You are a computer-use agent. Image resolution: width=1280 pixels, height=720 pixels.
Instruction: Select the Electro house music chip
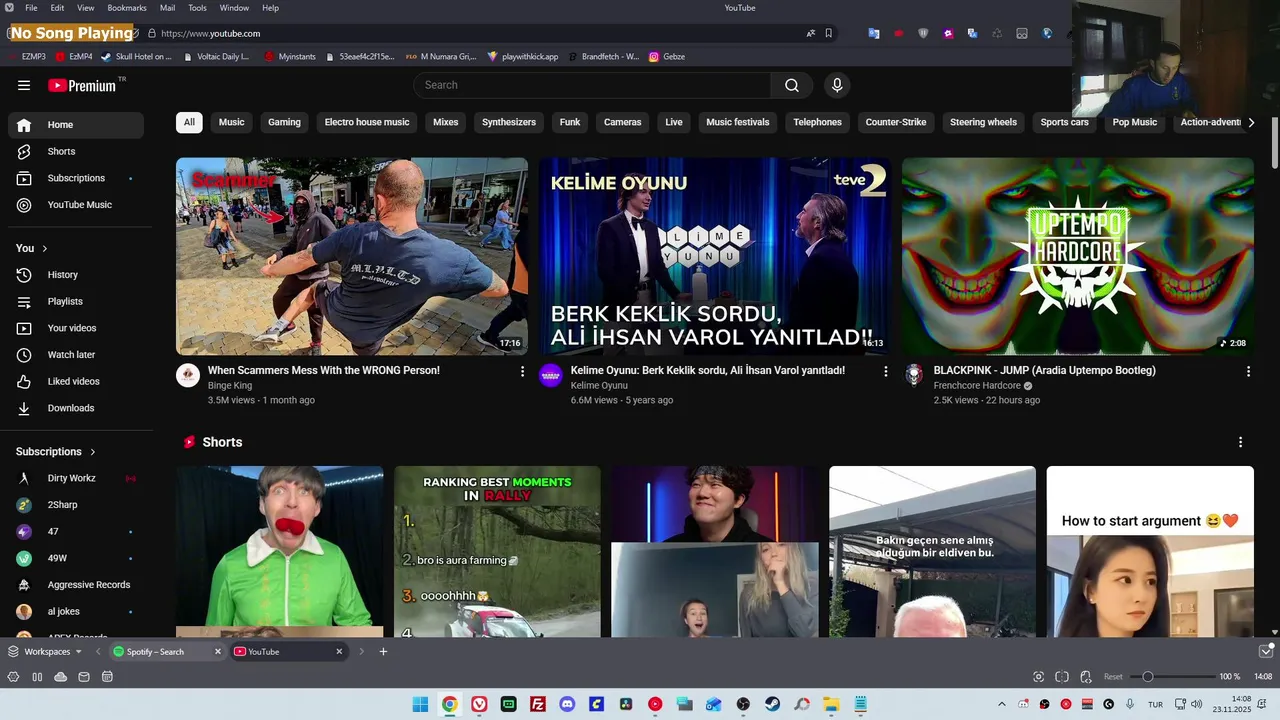367,122
